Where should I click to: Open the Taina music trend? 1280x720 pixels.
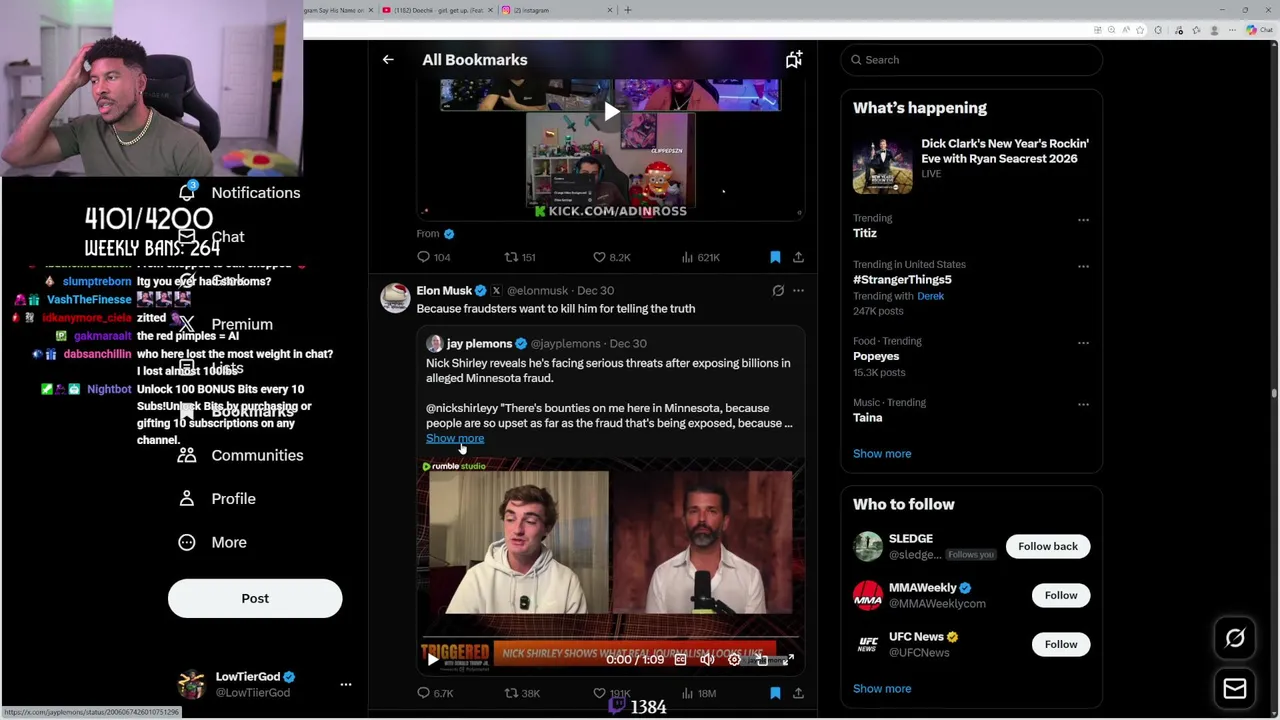pos(868,417)
